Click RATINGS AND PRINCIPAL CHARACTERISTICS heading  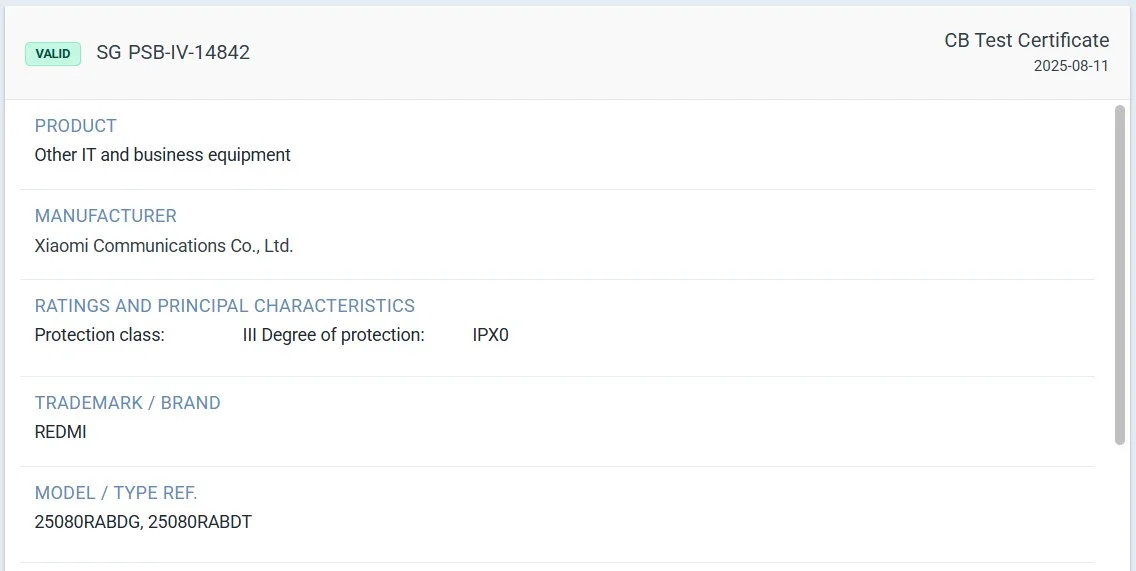point(224,306)
